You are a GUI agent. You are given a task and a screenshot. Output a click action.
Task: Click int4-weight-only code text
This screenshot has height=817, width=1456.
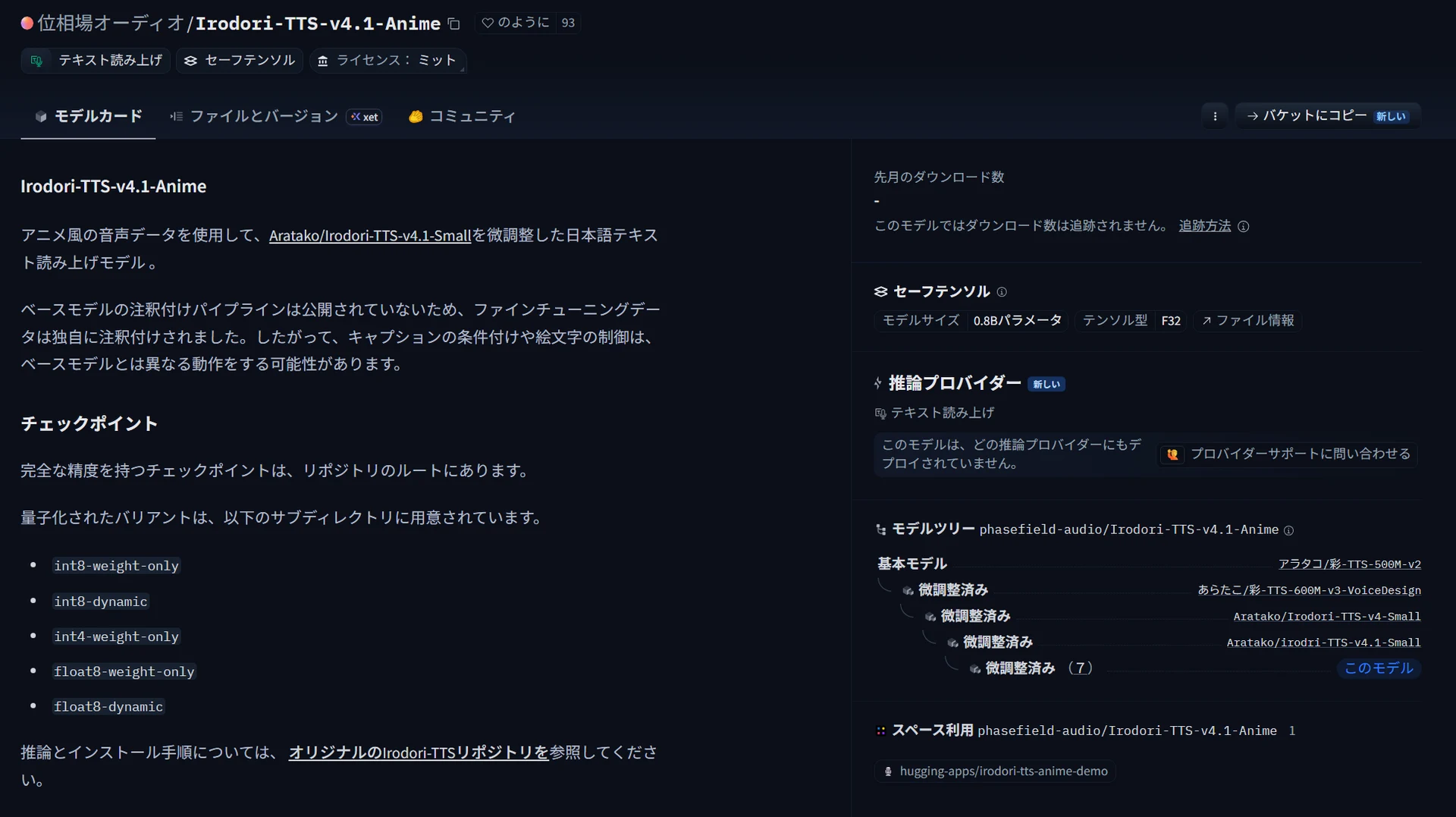(x=116, y=636)
